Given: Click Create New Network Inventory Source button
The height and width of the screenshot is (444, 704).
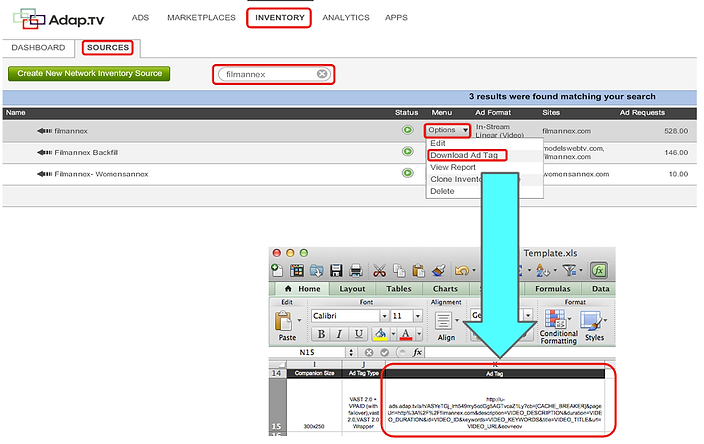Looking at the screenshot, I should (x=89, y=73).
